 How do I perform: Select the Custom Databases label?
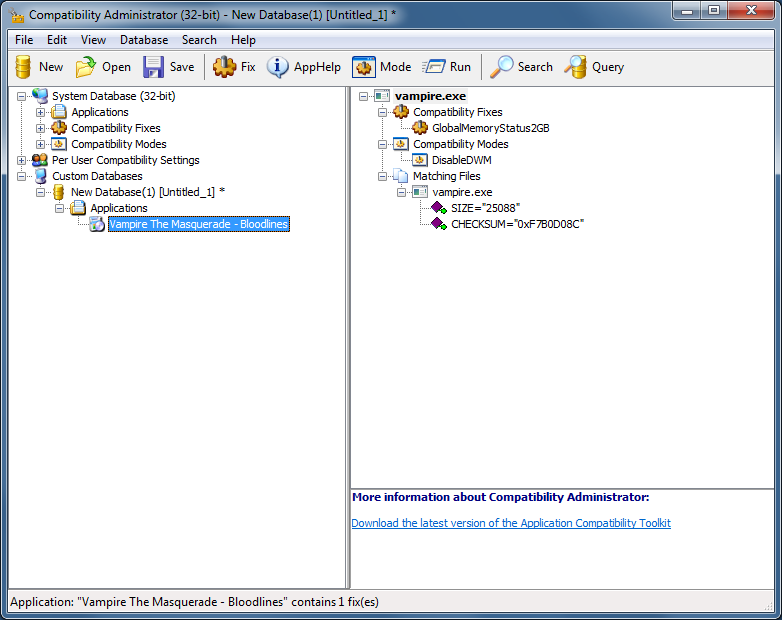(97, 176)
